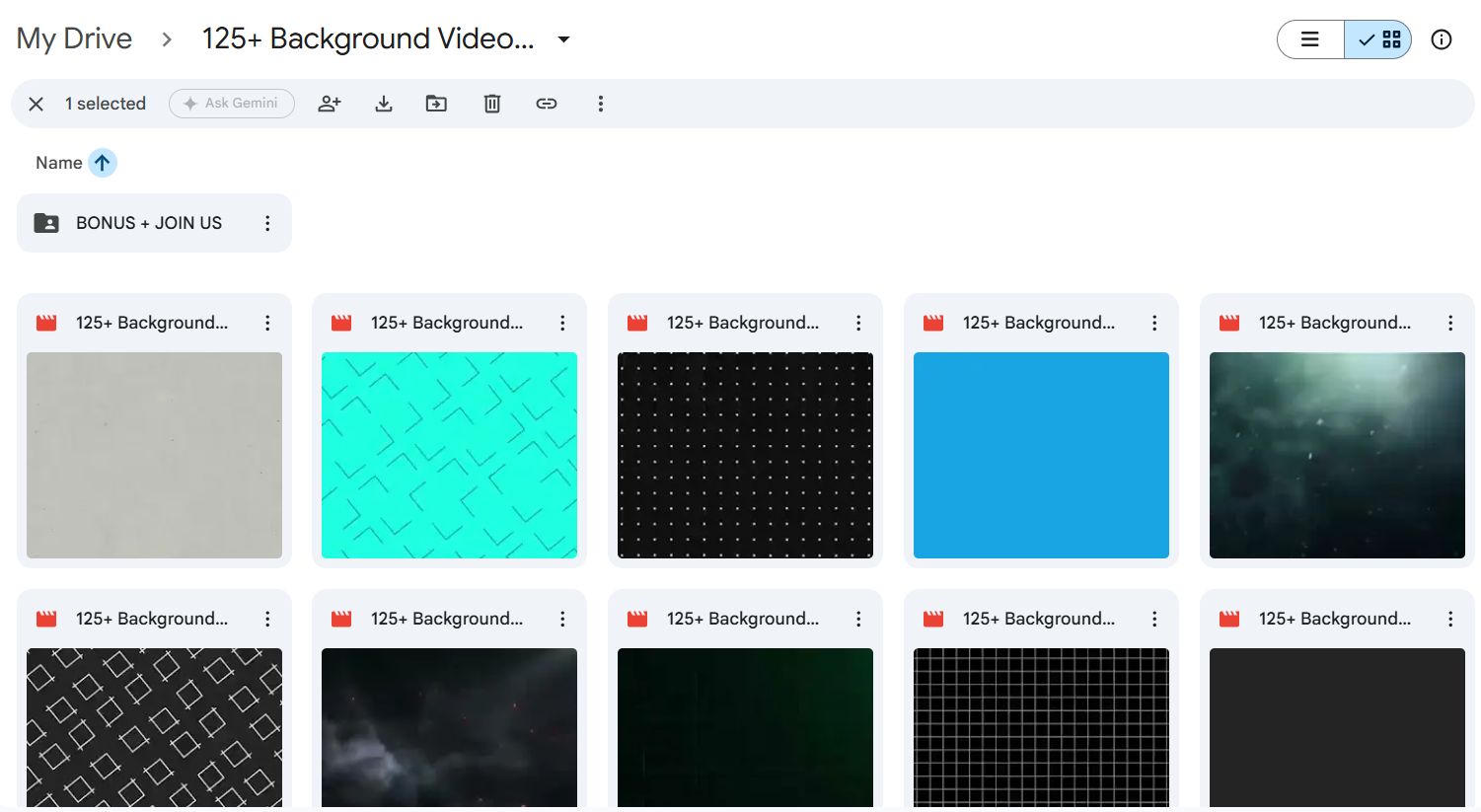The image size is (1481, 812).
Task: Select the diamond pattern video thumbnail
Action: (x=154, y=728)
